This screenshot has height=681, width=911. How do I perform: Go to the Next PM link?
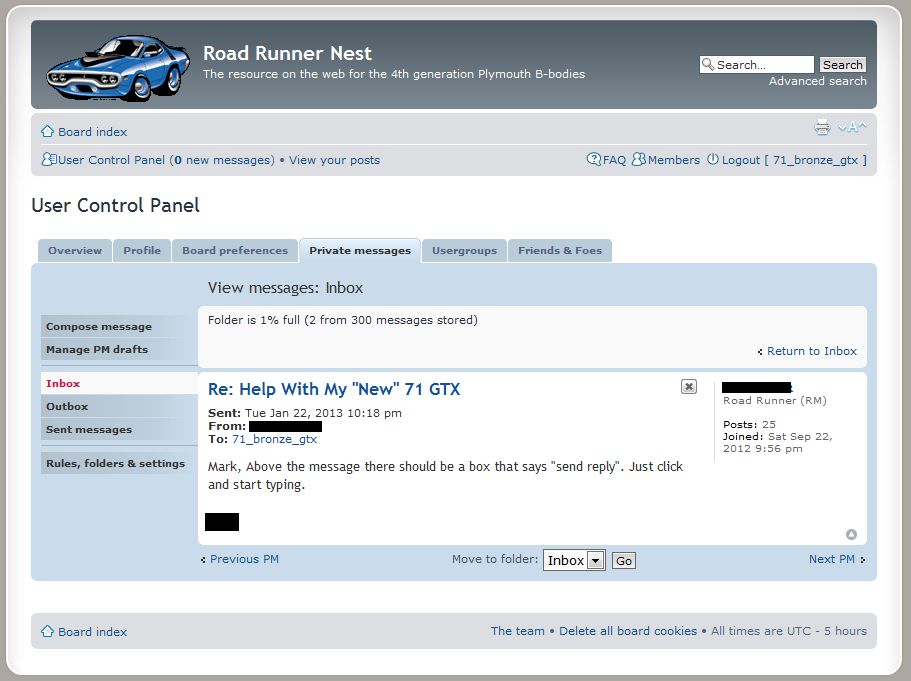click(832, 560)
